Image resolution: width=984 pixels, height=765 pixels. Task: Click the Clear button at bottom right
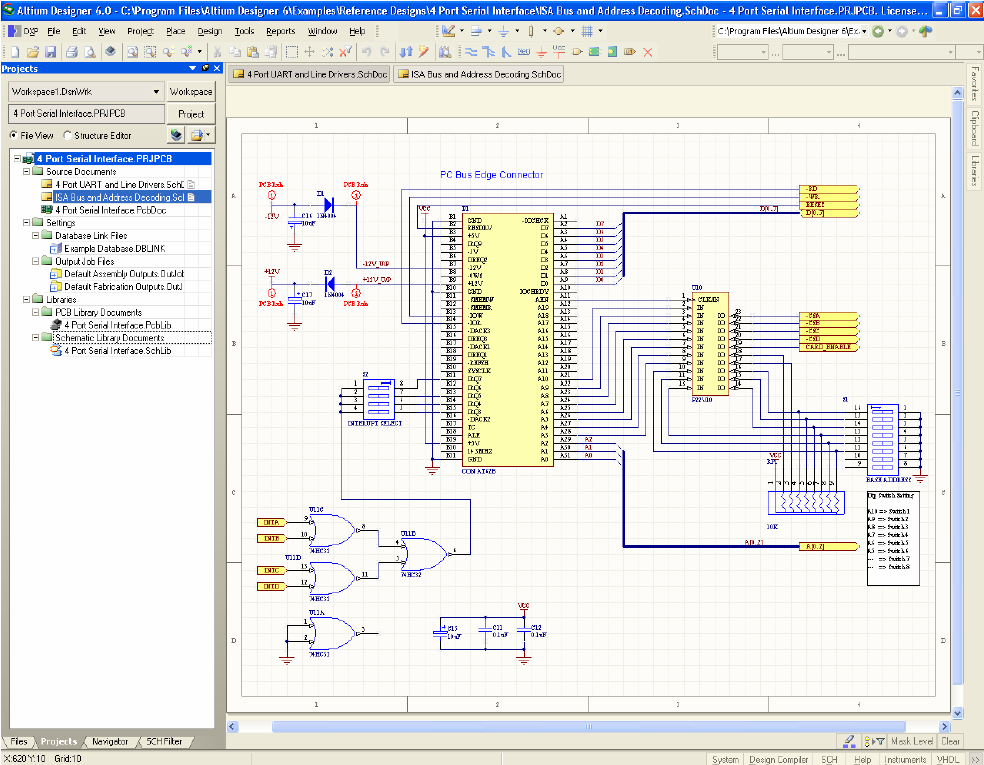tap(950, 741)
